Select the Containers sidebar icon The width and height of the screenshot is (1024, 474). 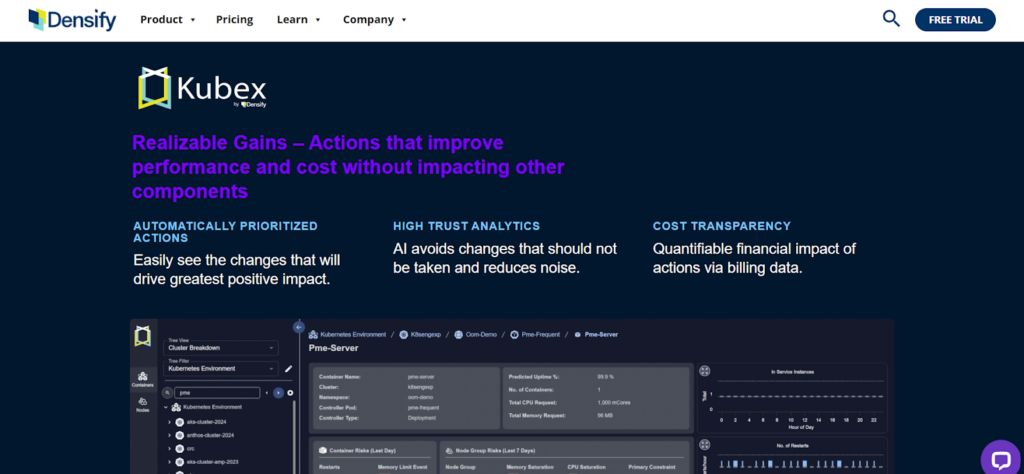(x=142, y=379)
